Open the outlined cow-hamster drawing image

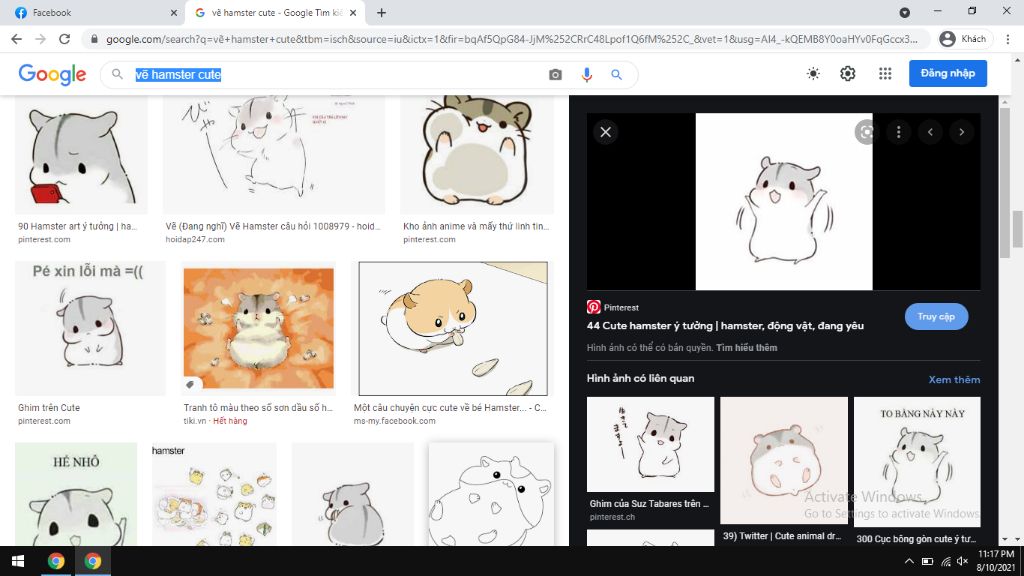pyautogui.click(x=491, y=494)
